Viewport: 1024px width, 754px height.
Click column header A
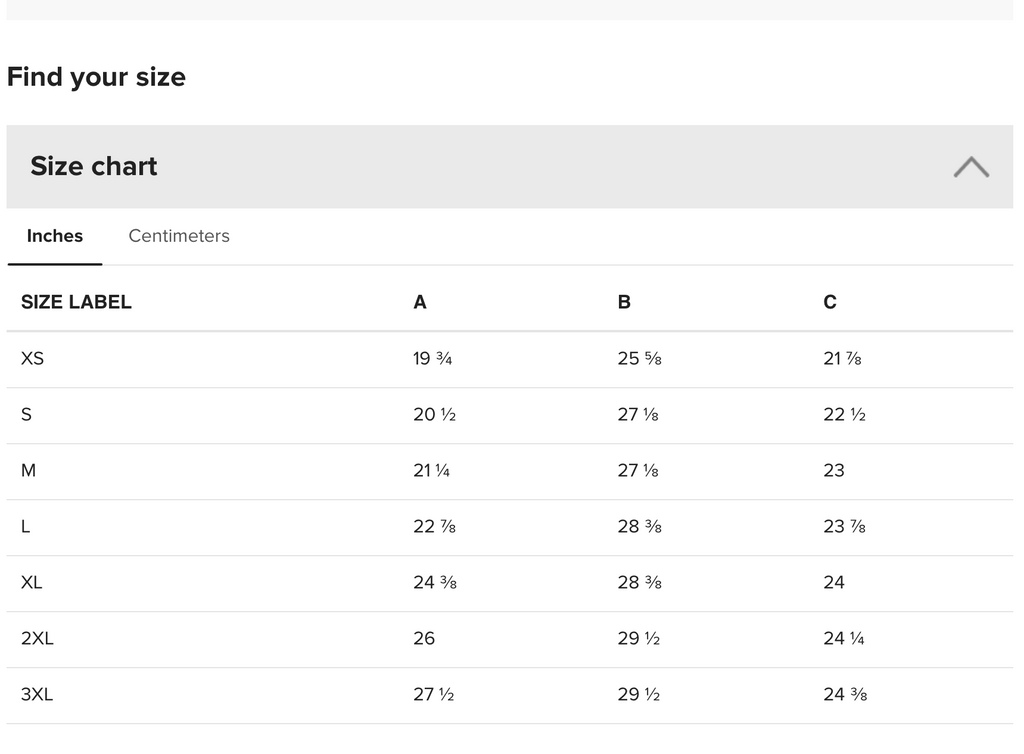420,302
